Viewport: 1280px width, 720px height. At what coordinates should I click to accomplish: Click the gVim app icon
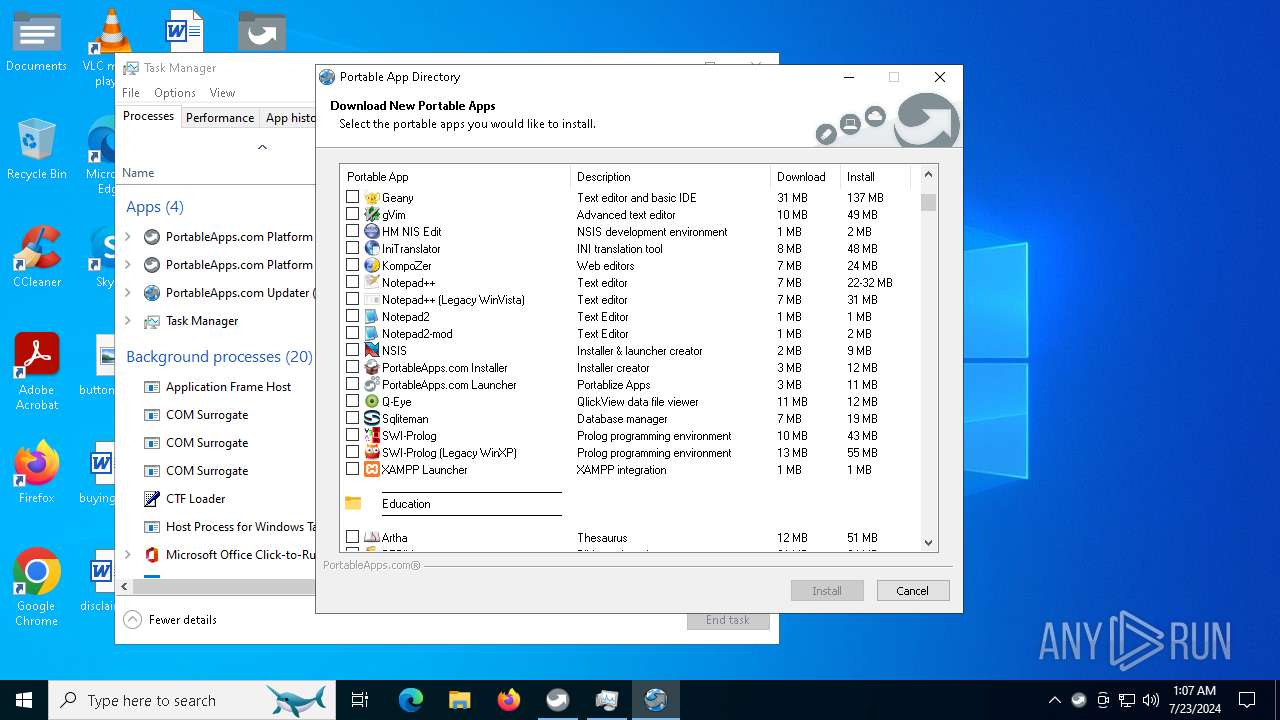372,215
